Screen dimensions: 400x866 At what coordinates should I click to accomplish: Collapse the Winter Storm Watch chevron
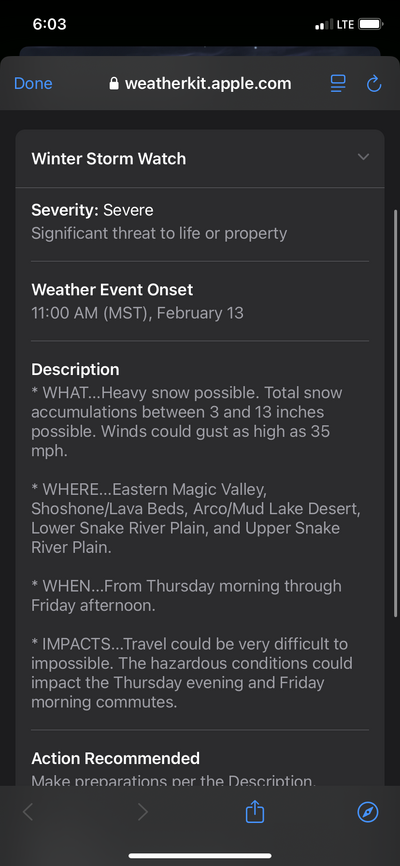pos(363,157)
